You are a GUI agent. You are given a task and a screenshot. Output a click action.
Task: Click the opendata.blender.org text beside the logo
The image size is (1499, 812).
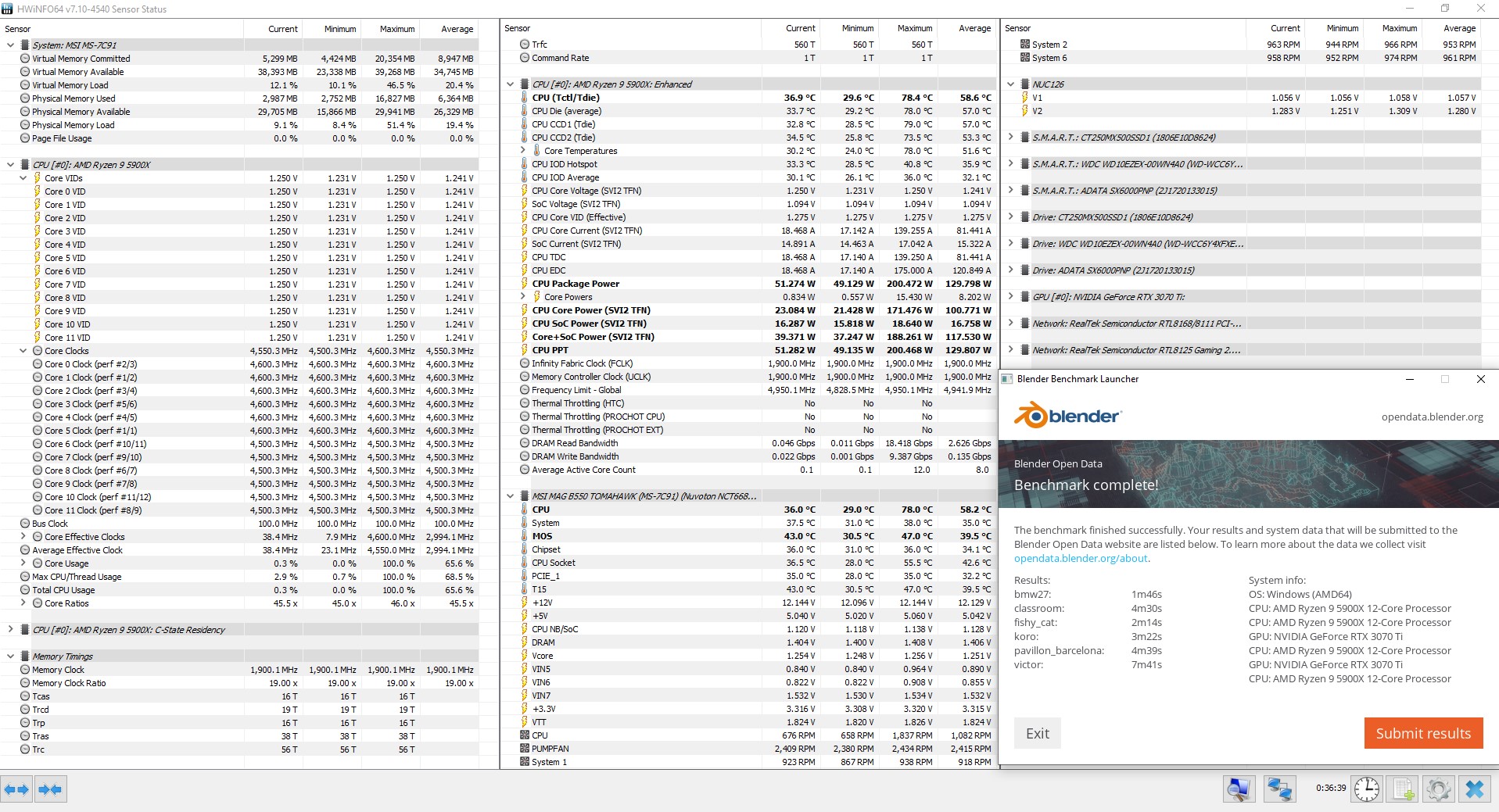(x=1432, y=417)
